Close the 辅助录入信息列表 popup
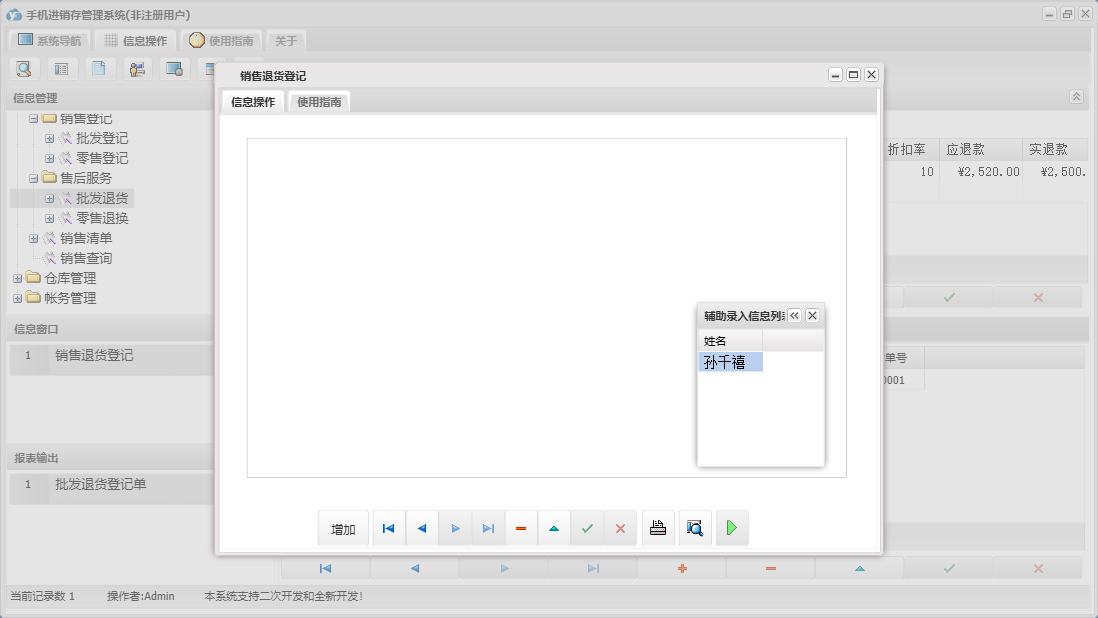1098x618 pixels. pos(812,316)
